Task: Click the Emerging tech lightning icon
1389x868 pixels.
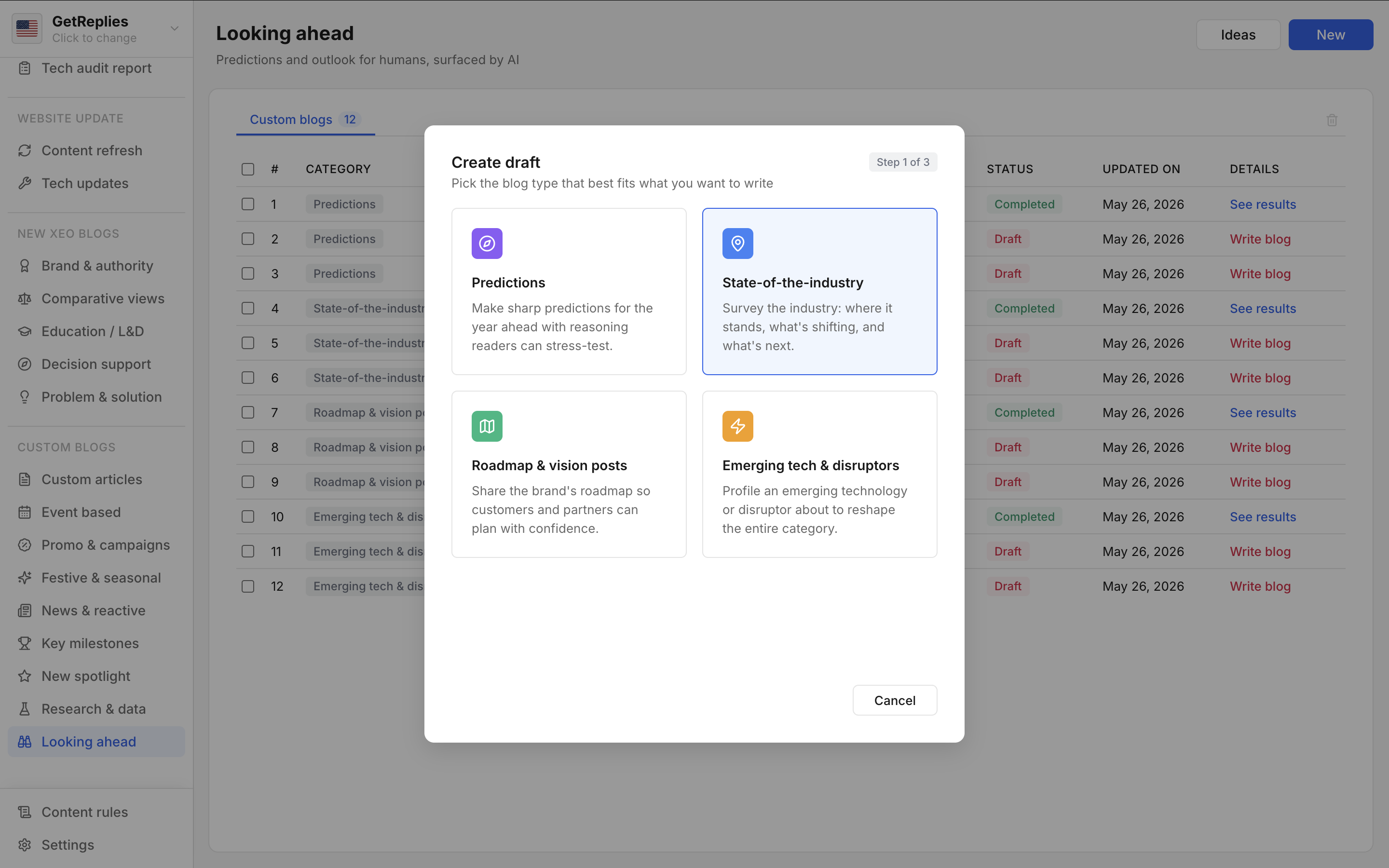Action: [x=737, y=426]
